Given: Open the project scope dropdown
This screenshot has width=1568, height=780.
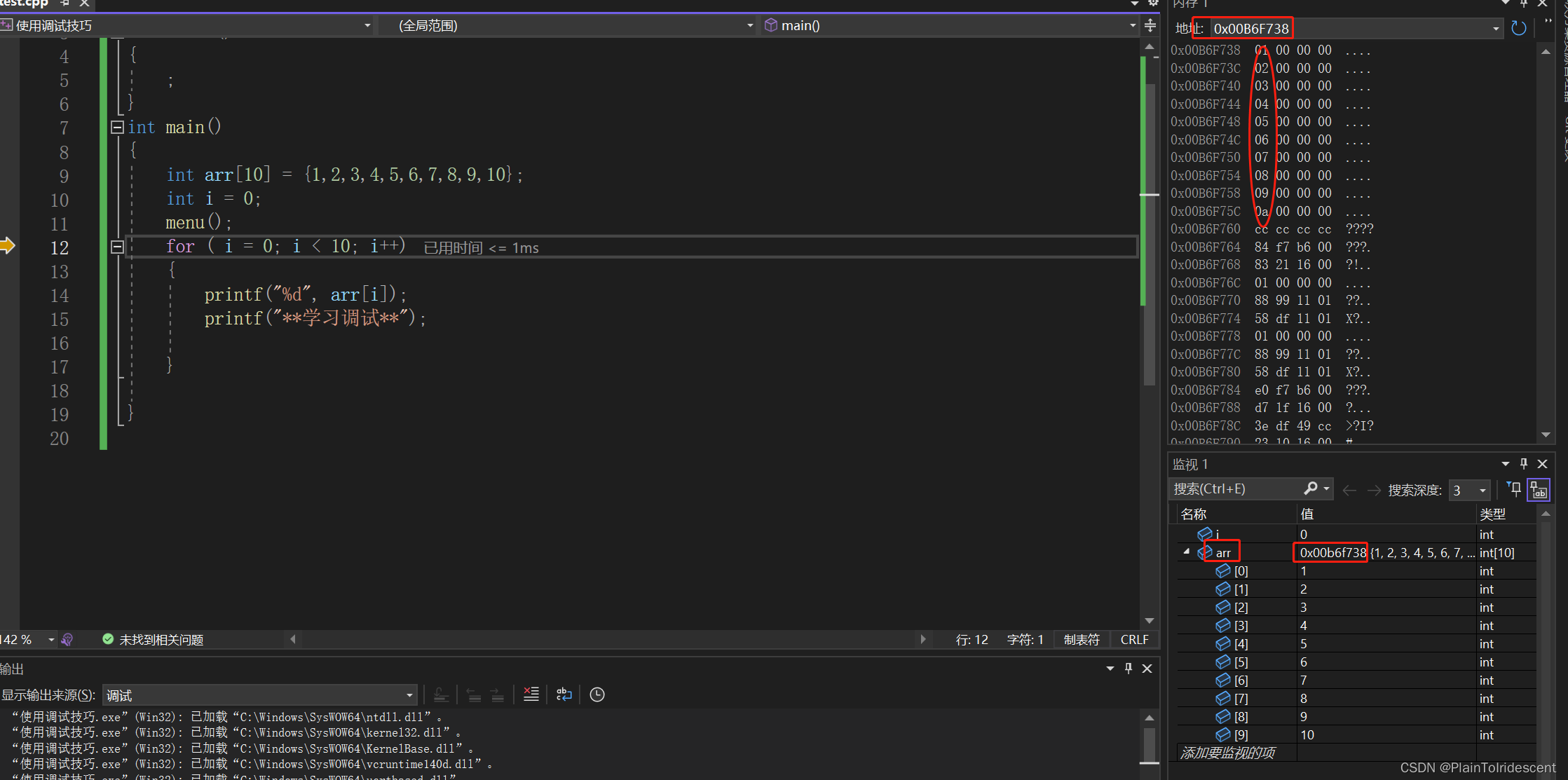Looking at the screenshot, I should tap(367, 25).
